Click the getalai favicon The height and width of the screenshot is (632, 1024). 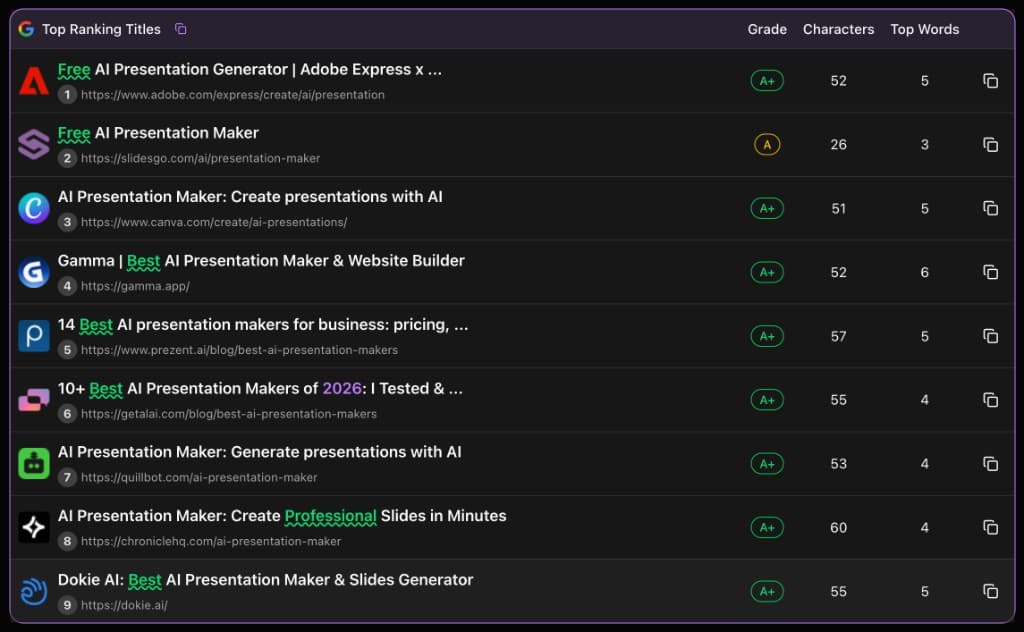click(34, 400)
